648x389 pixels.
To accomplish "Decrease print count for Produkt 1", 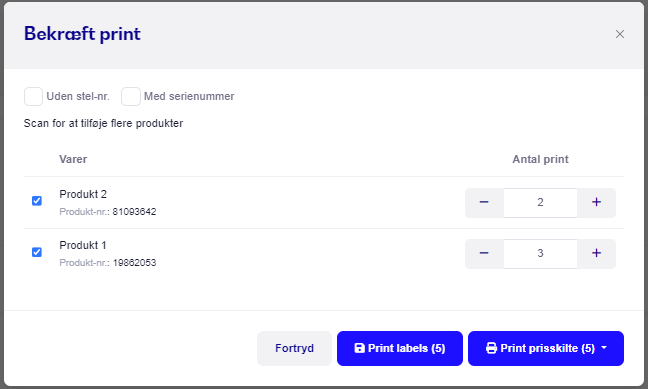I will (484, 253).
